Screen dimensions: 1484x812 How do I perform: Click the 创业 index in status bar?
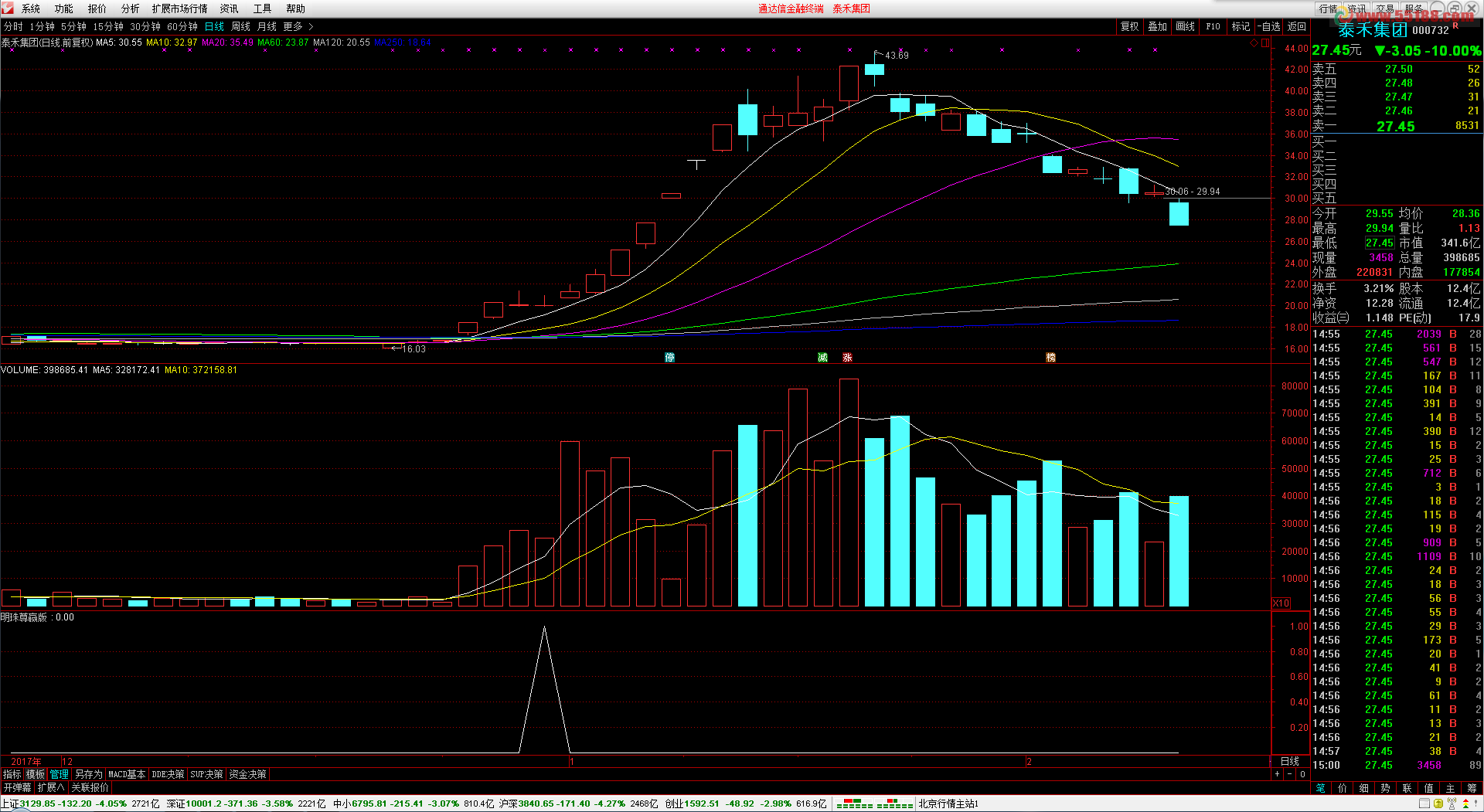pos(674,804)
